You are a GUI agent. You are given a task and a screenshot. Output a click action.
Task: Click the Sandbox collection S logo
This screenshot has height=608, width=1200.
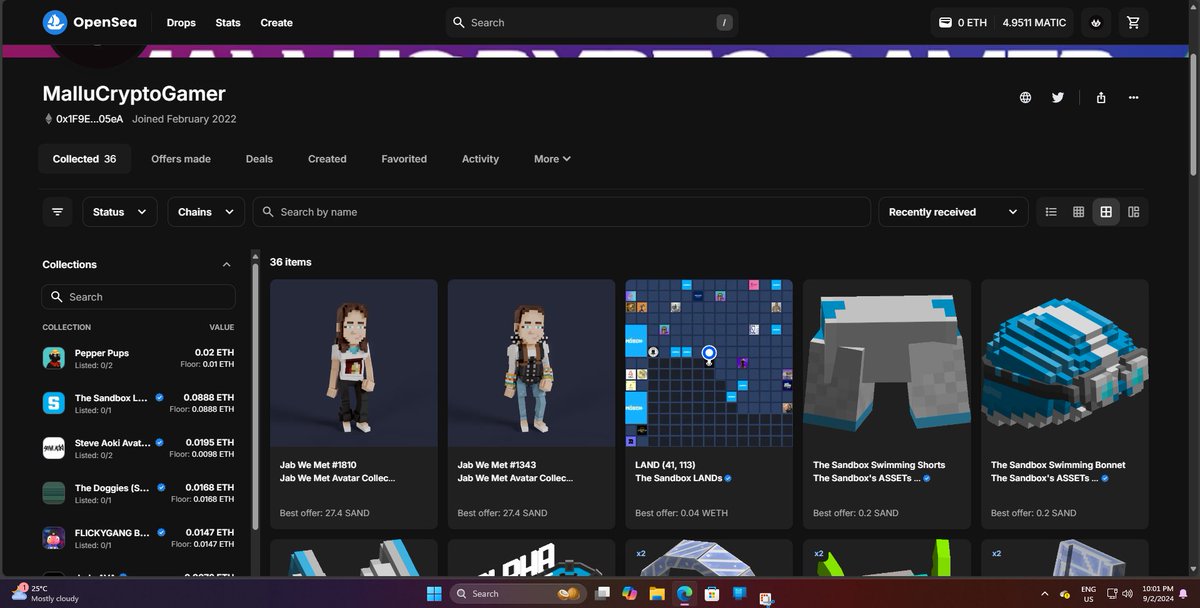point(54,403)
